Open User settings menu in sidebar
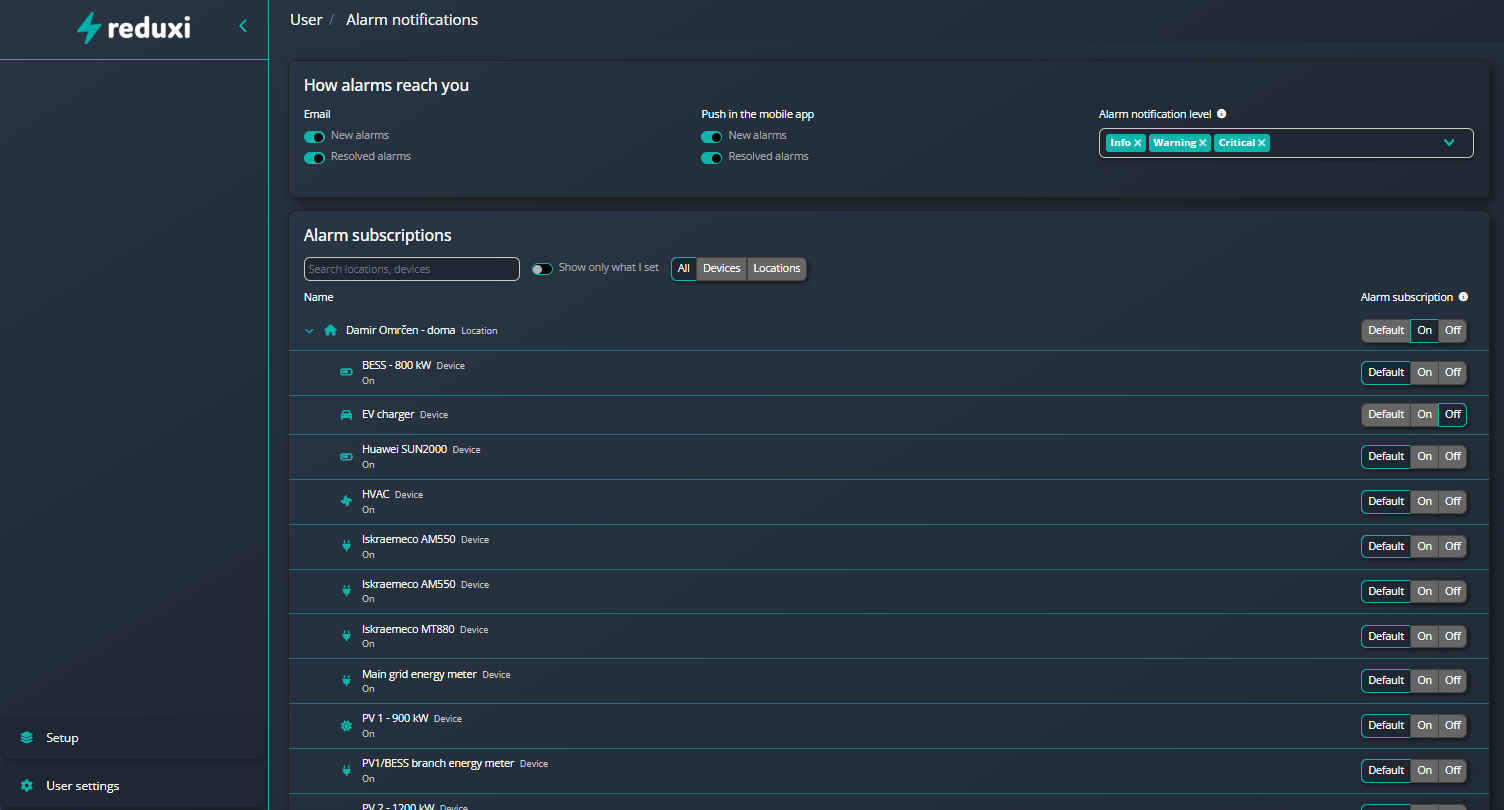The width and height of the screenshot is (1504, 810). tap(133, 786)
